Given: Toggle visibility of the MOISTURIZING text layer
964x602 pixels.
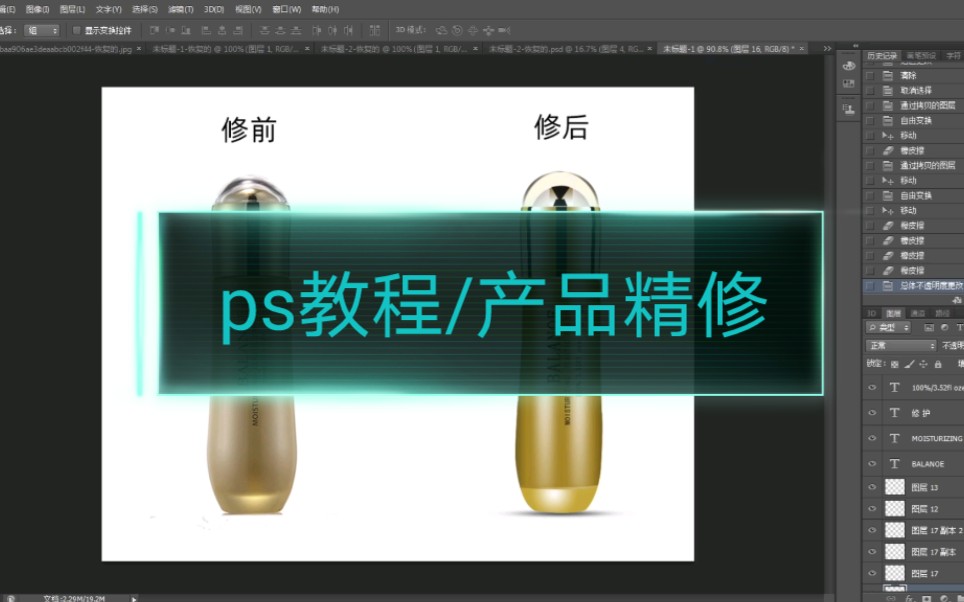Looking at the screenshot, I should (872, 438).
